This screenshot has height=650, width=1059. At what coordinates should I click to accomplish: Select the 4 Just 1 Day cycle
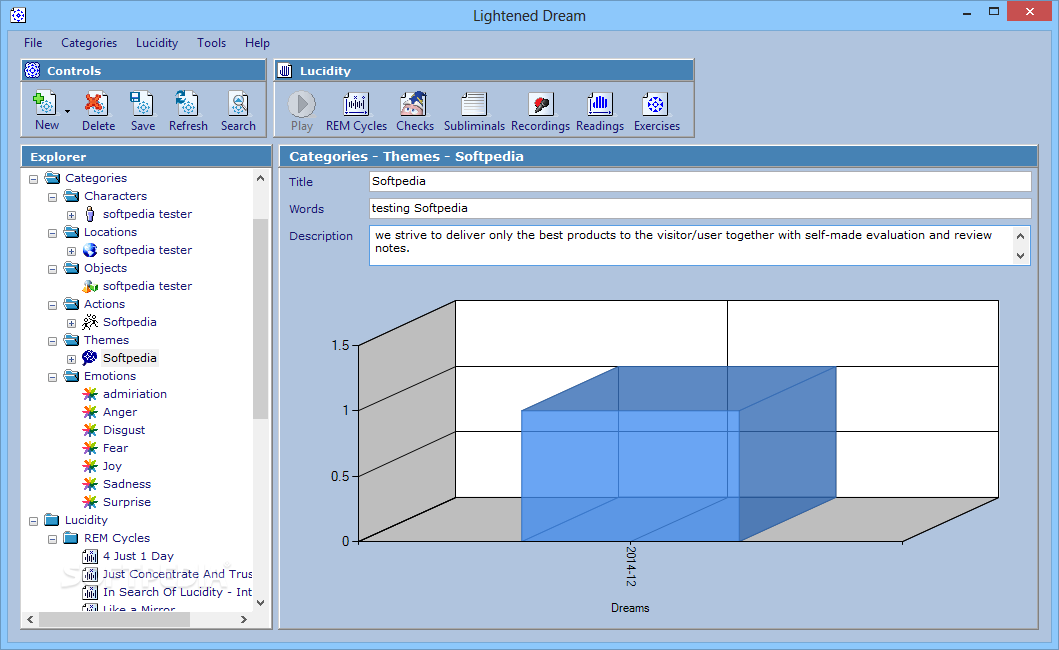click(x=138, y=556)
